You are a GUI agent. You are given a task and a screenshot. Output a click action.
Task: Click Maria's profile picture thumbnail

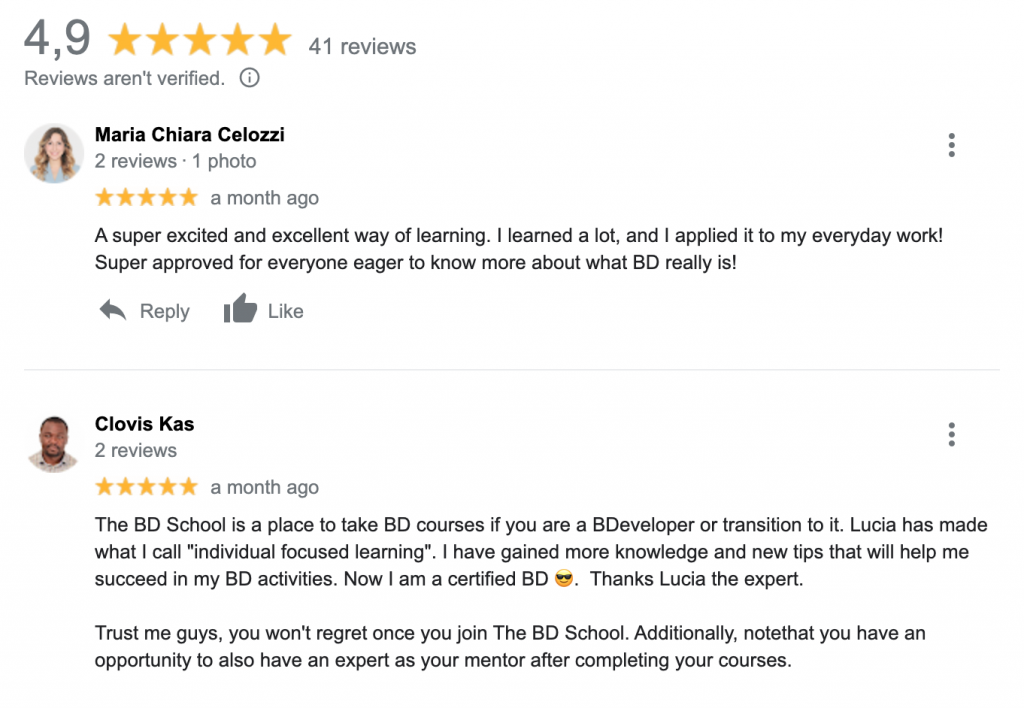click(x=53, y=153)
